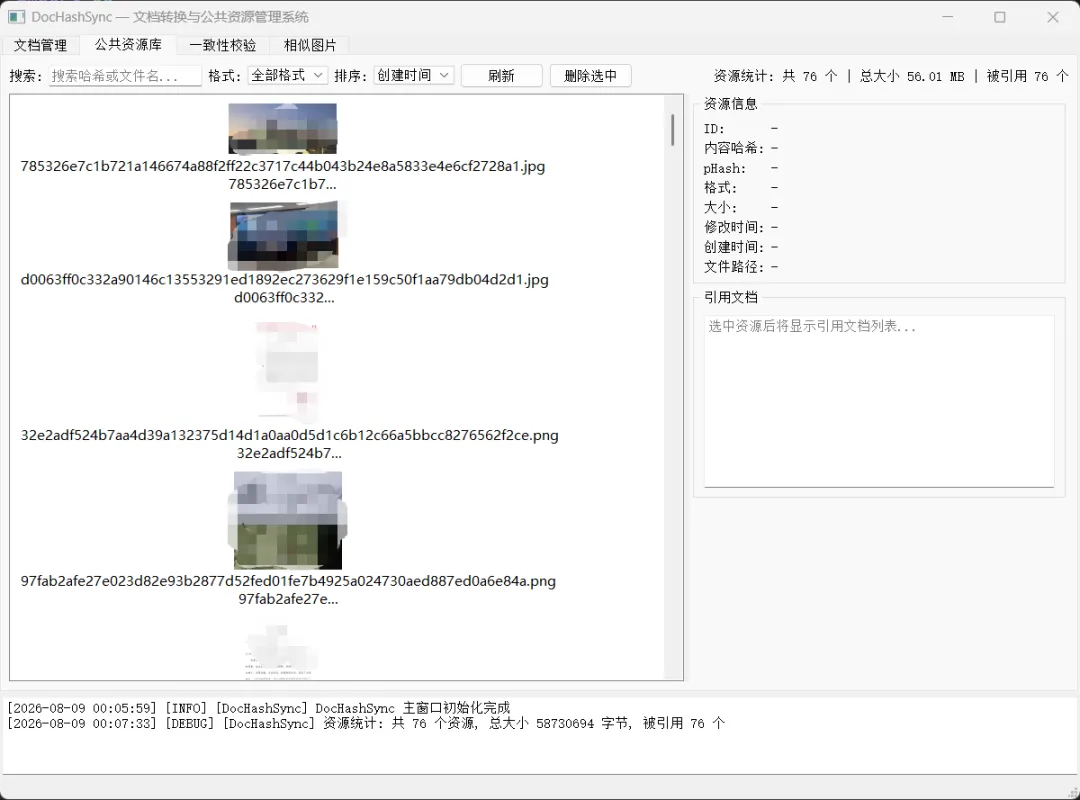Viewport: 1080px width, 800px height.
Task: Select thumbnail of 97fab2afe27e png resource
Action: (x=288, y=520)
